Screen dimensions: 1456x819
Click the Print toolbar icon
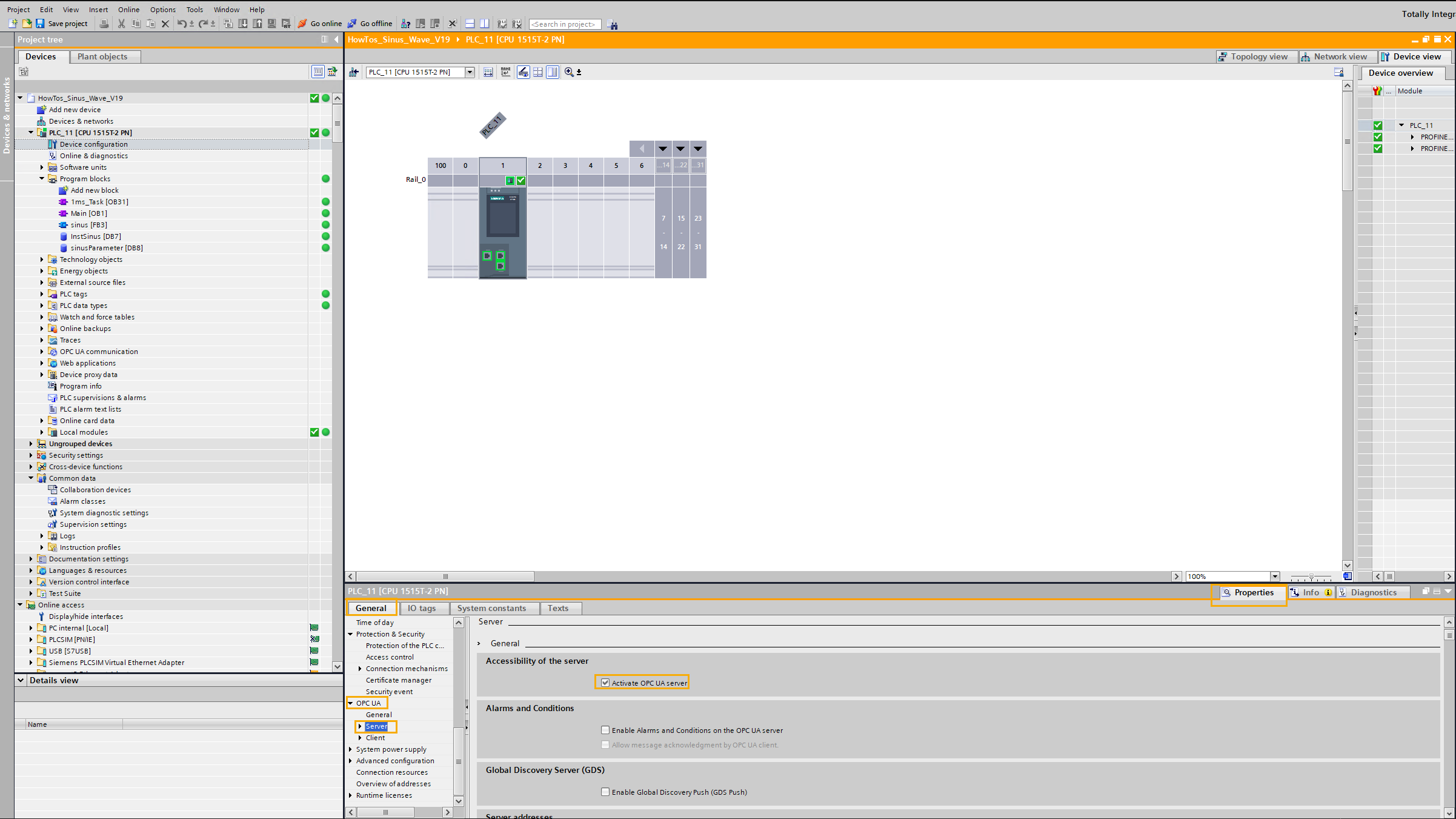click(104, 24)
